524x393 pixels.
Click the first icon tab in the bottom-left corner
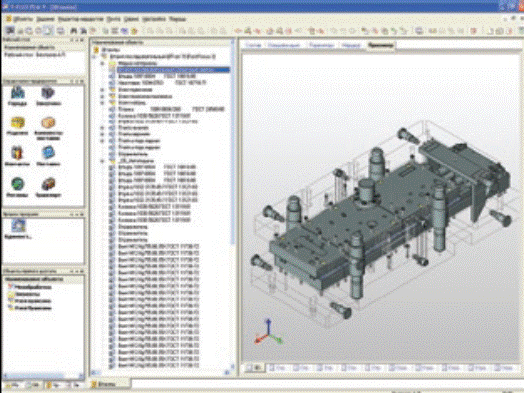(12, 385)
